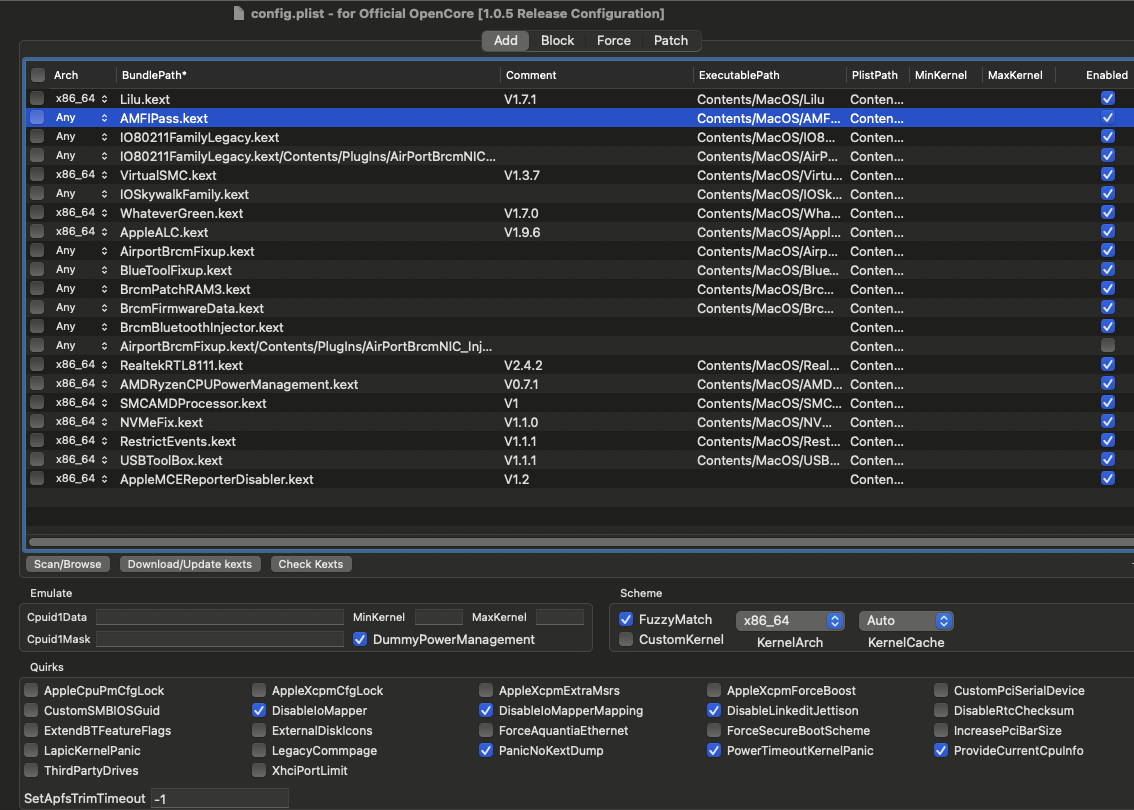This screenshot has width=1134, height=810.
Task: Switch to the Block tab
Action: (x=557, y=40)
